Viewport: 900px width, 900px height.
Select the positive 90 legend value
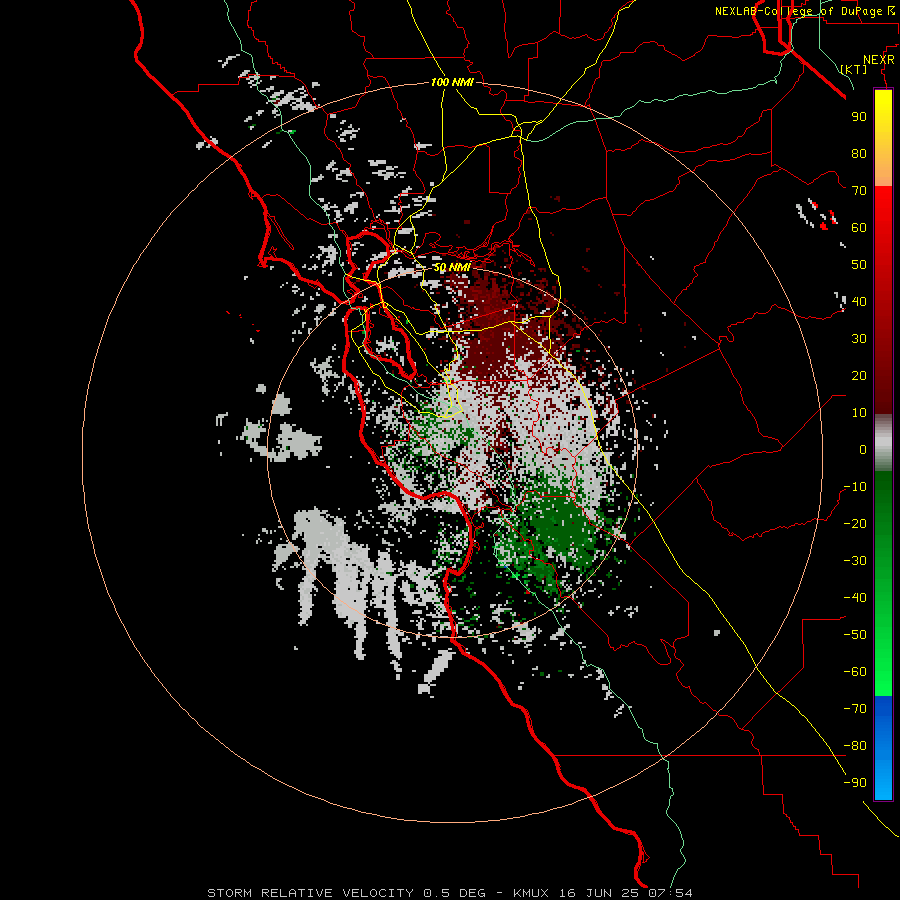(859, 117)
